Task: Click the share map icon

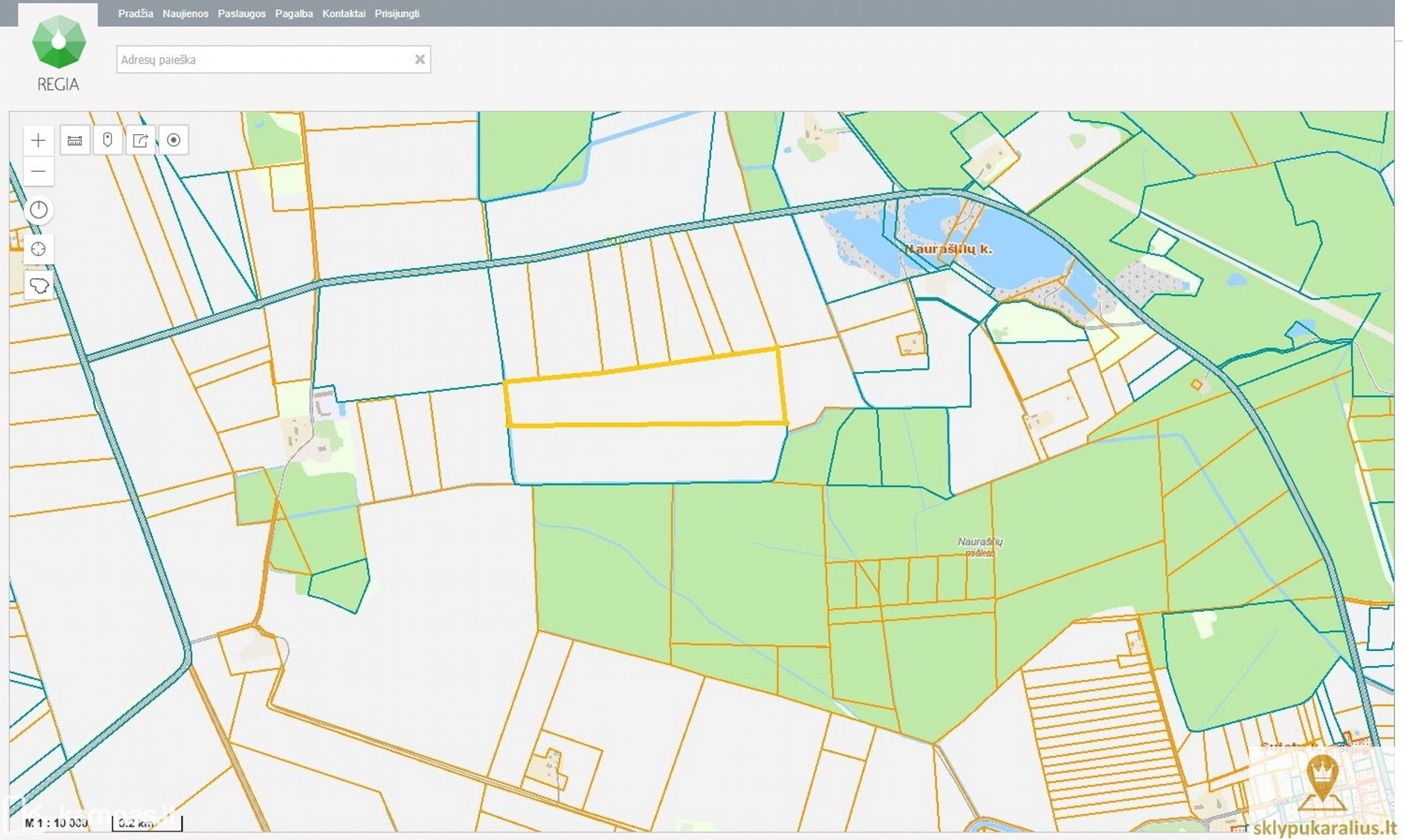Action: (140, 140)
